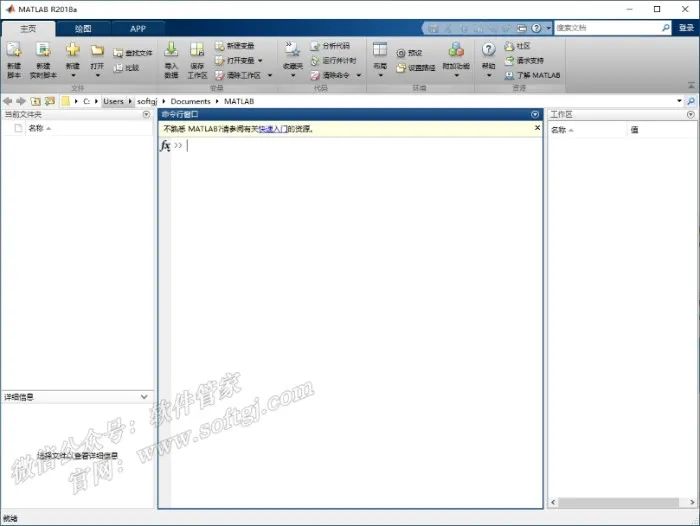The image size is (700, 526).
Task: Click the yellow plus New (新建) icon
Action: (73, 50)
